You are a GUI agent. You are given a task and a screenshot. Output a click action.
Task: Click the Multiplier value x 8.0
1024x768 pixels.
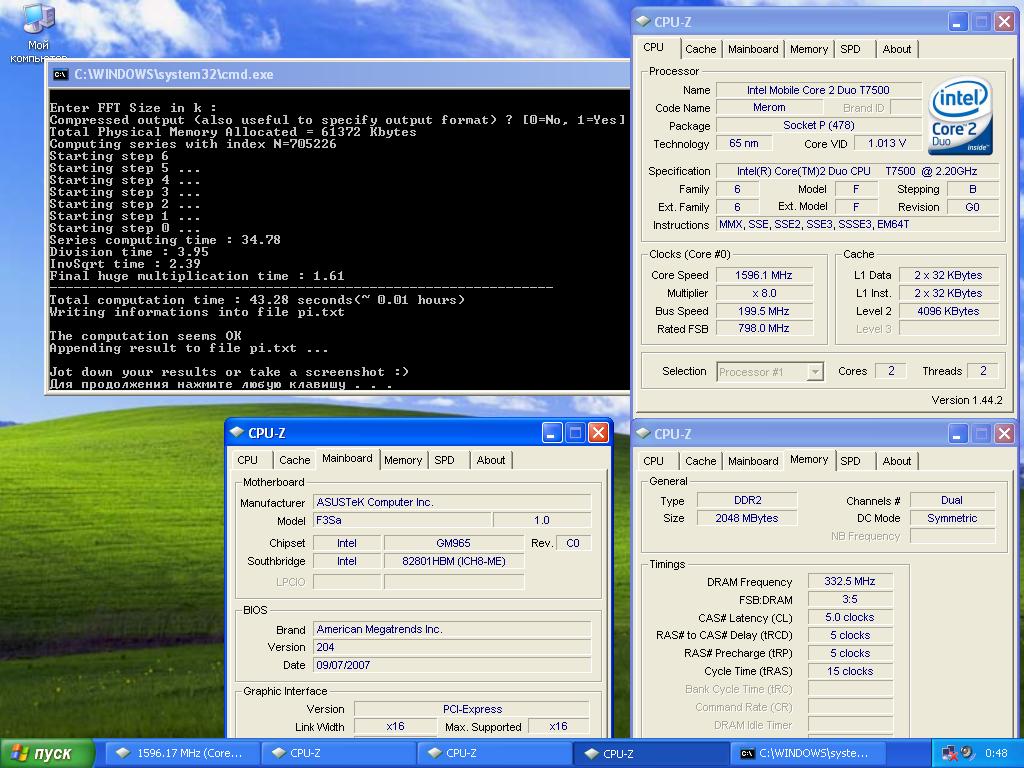click(x=764, y=293)
